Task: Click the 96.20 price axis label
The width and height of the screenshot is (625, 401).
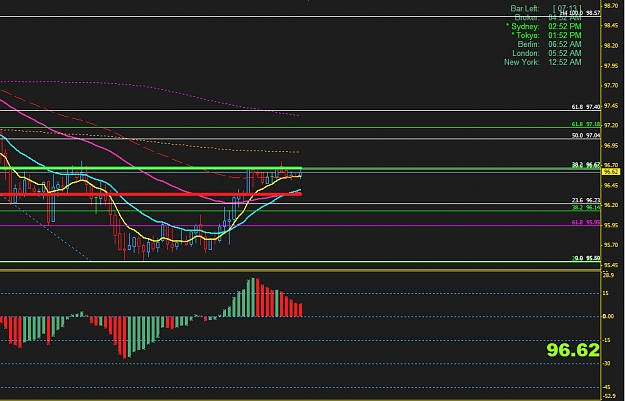Action: pyautogui.click(x=611, y=205)
